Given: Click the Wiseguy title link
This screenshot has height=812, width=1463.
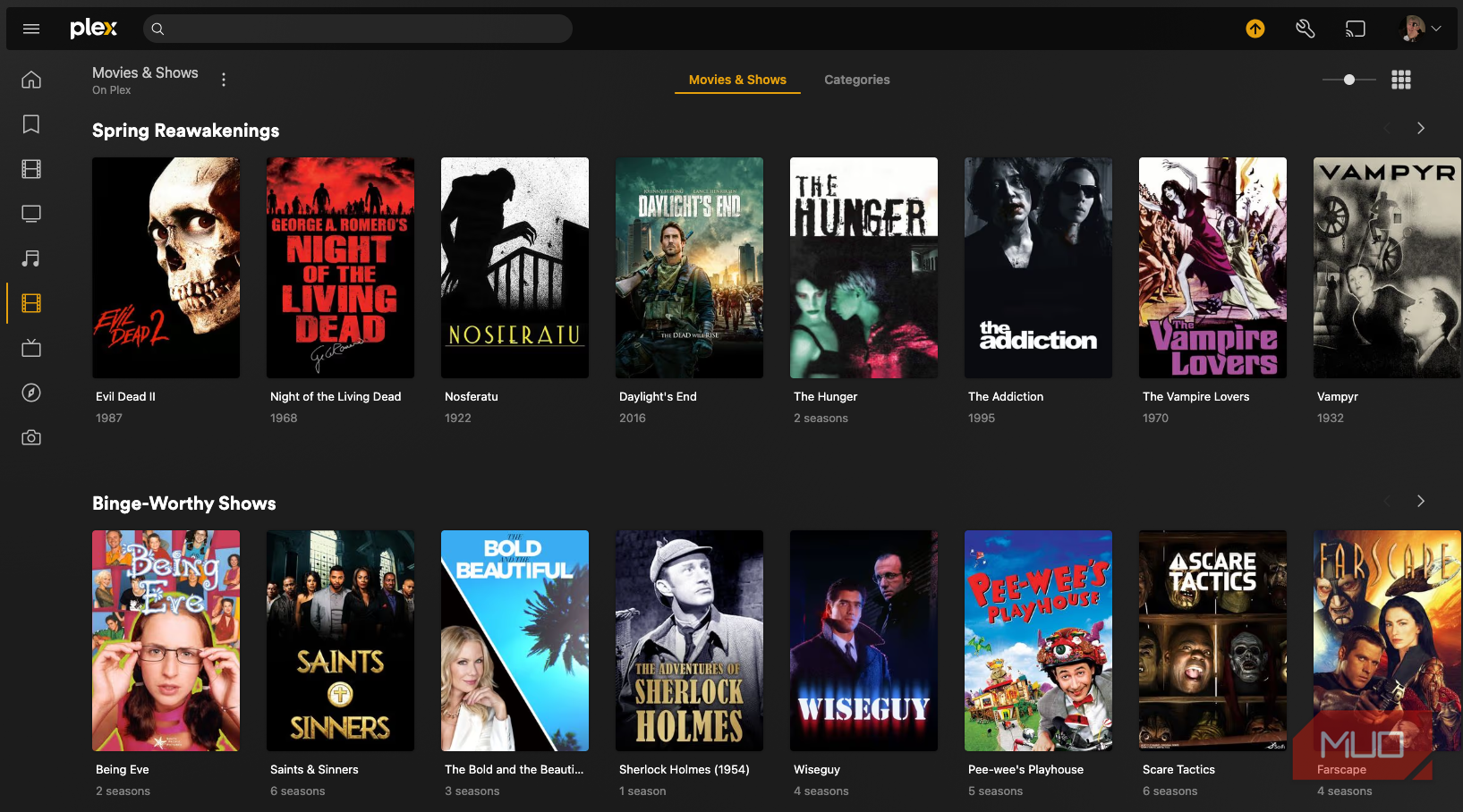Looking at the screenshot, I should tap(817, 769).
